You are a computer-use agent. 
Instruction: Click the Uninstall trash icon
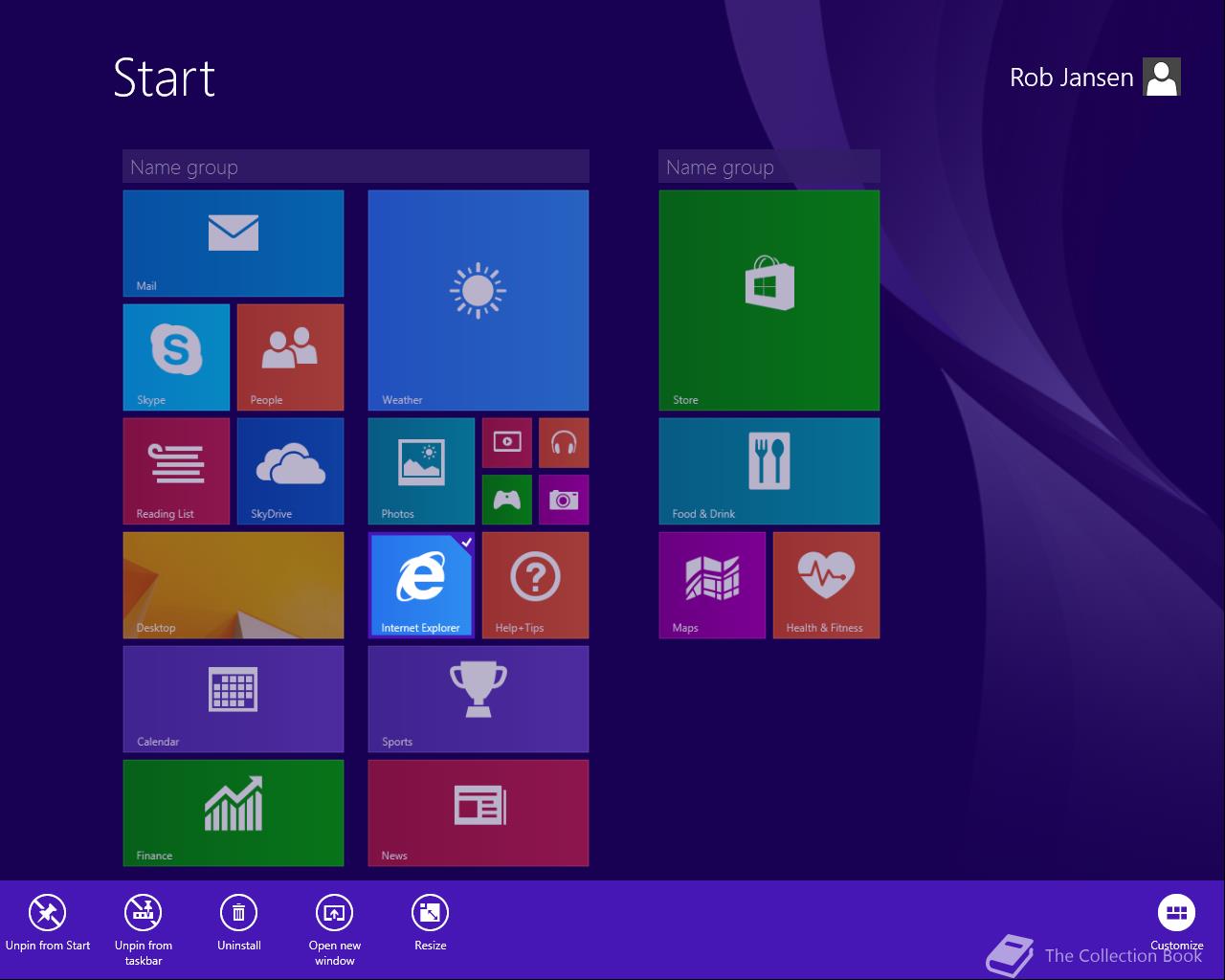click(x=239, y=913)
